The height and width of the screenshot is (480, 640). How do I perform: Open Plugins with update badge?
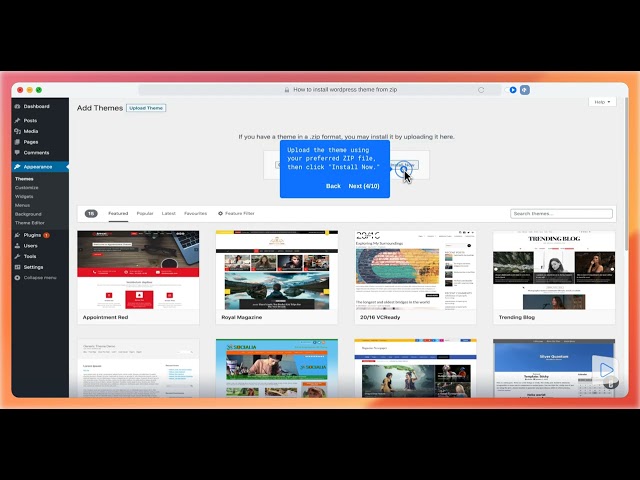click(x=32, y=235)
